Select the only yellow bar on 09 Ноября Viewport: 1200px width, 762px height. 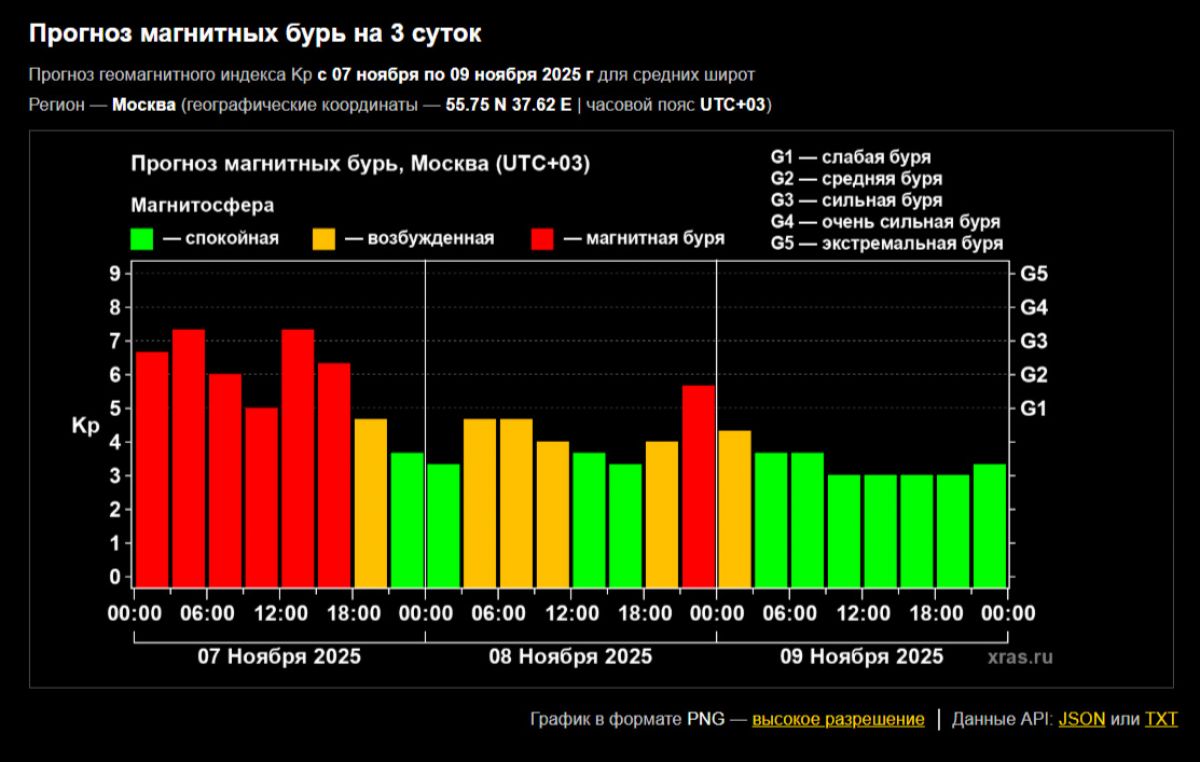735,508
